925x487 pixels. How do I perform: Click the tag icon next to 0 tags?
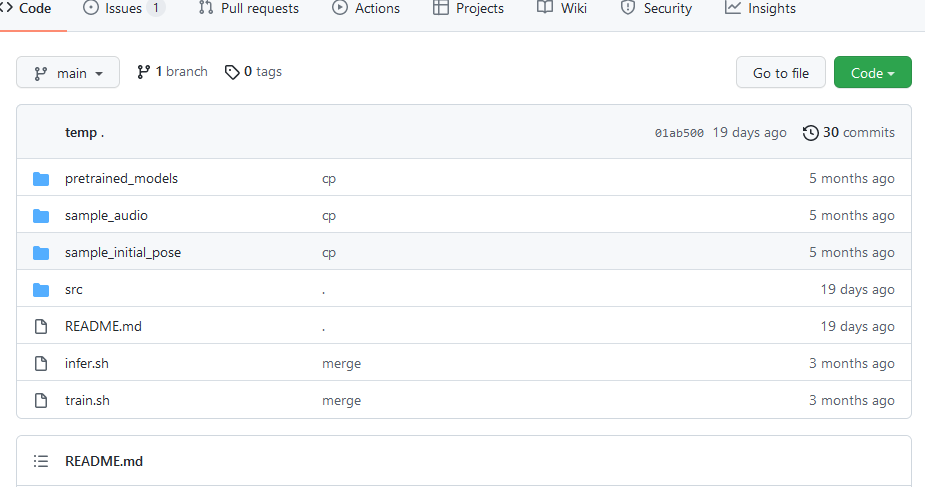[x=232, y=72]
